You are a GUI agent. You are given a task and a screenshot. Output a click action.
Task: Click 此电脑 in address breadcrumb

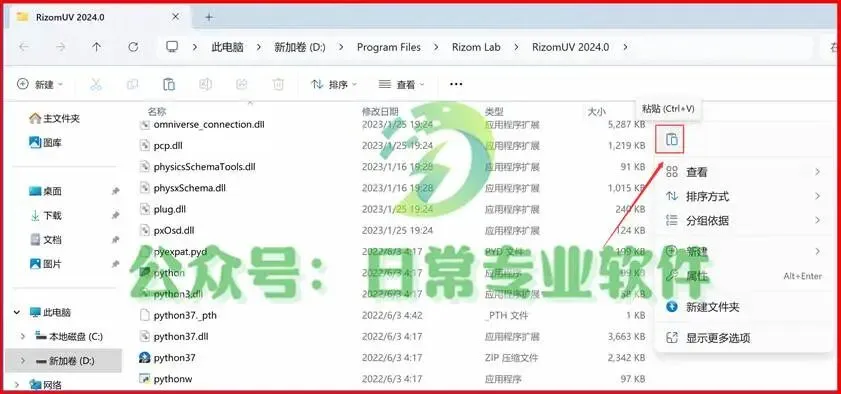[227, 47]
